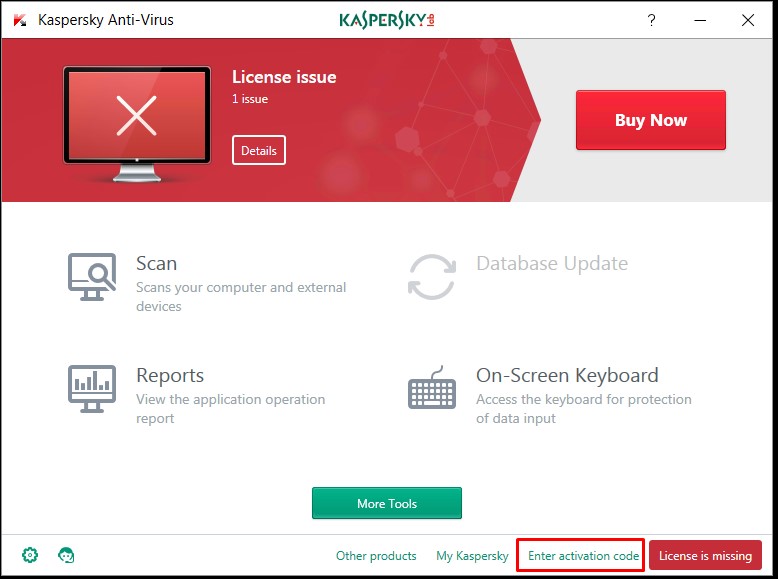Select the Database Update heading
The height and width of the screenshot is (579, 778).
point(552,263)
